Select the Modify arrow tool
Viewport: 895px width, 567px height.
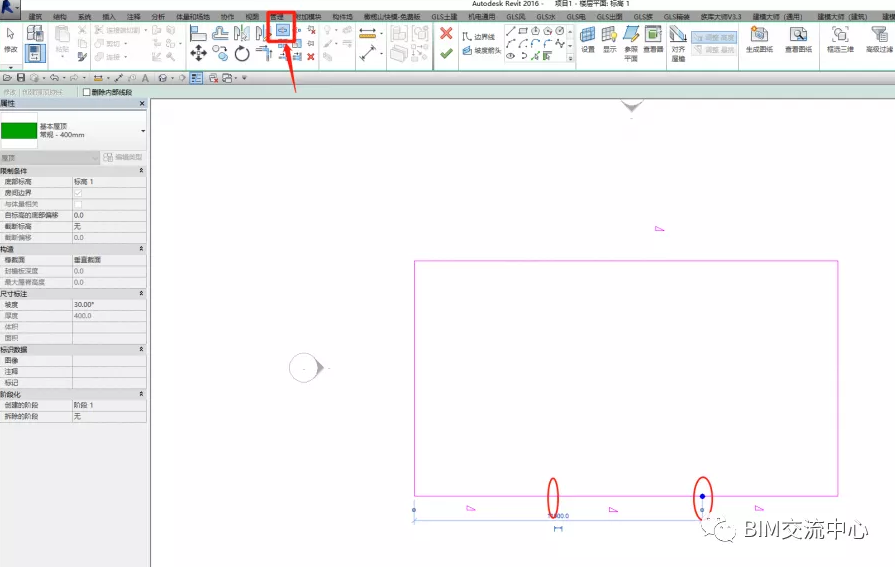10,34
